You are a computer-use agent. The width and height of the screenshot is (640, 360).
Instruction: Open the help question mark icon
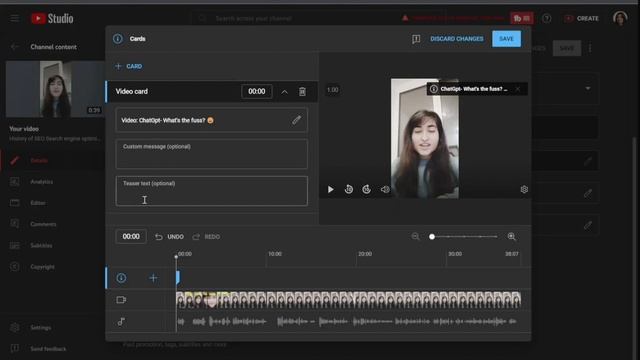[547, 18]
